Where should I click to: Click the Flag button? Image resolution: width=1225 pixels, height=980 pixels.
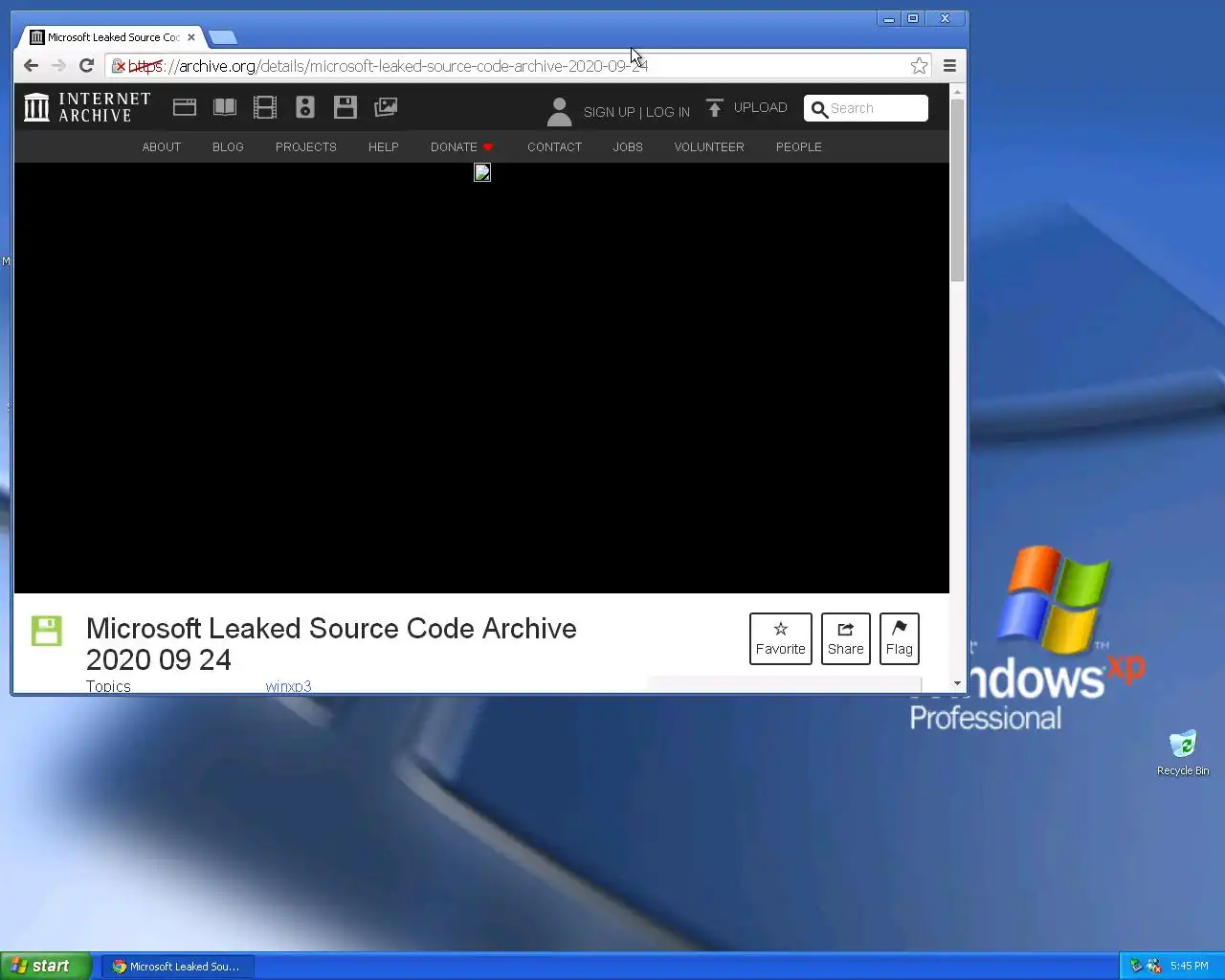click(900, 638)
